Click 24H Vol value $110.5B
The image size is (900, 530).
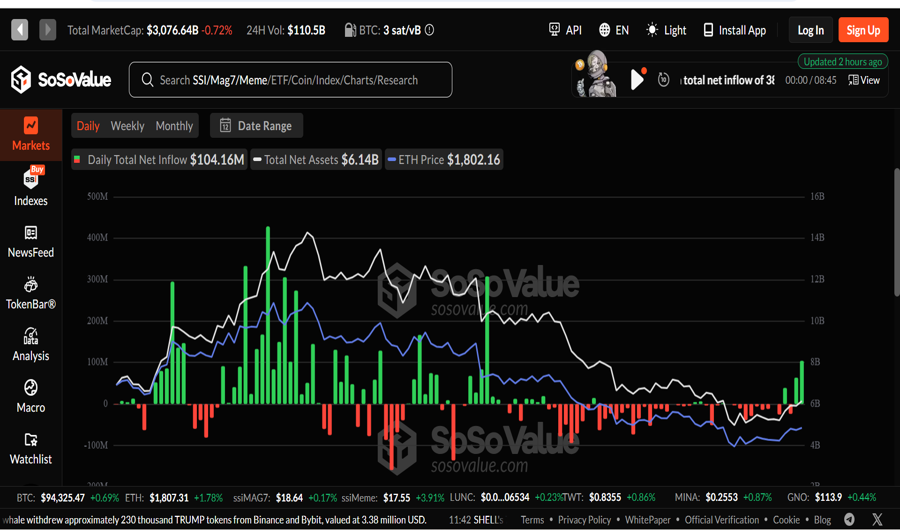(306, 30)
